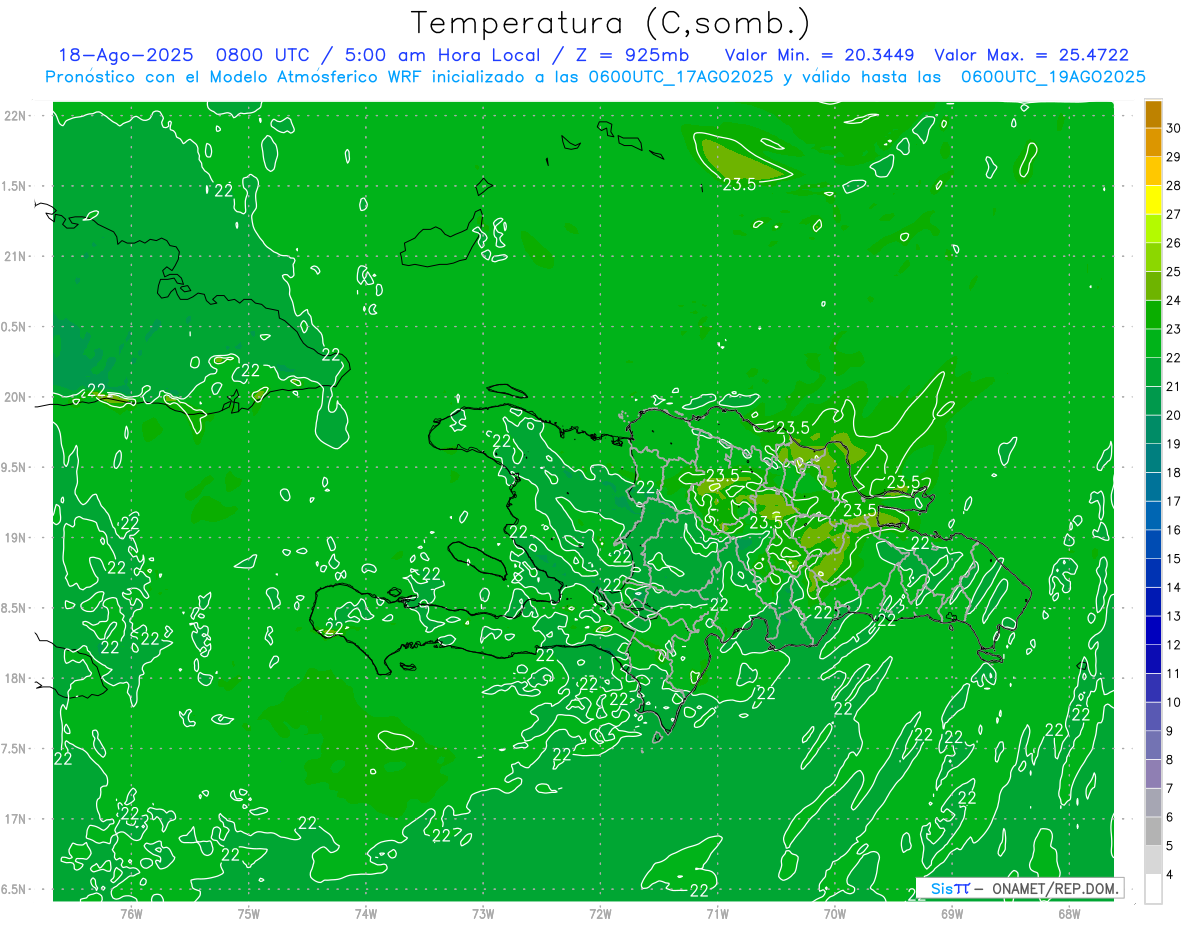Click the color scale label "11"
The width and height of the screenshot is (1200, 927).
(x=1174, y=674)
